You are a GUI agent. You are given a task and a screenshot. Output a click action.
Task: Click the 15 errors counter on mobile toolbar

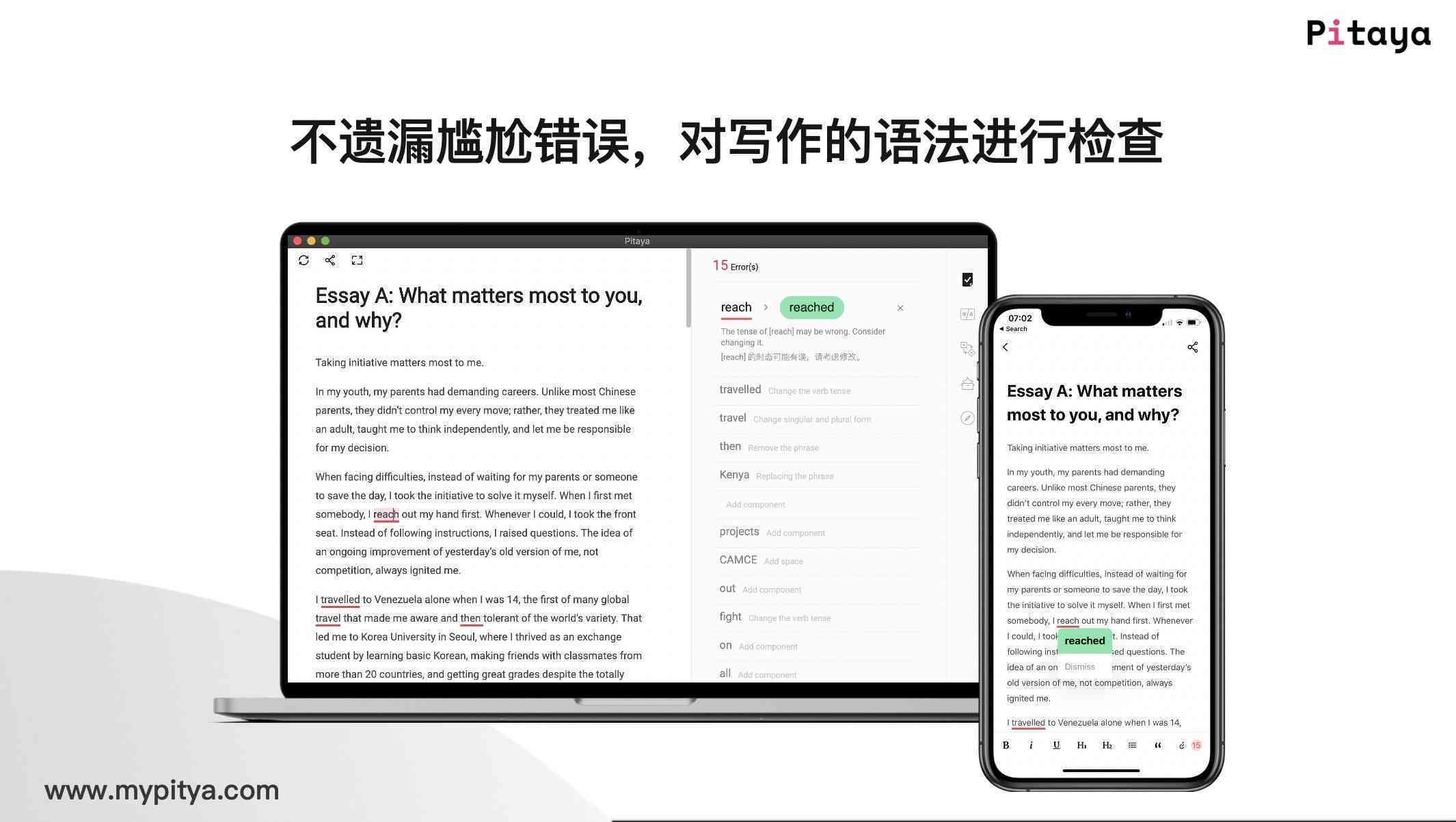coord(1196,744)
